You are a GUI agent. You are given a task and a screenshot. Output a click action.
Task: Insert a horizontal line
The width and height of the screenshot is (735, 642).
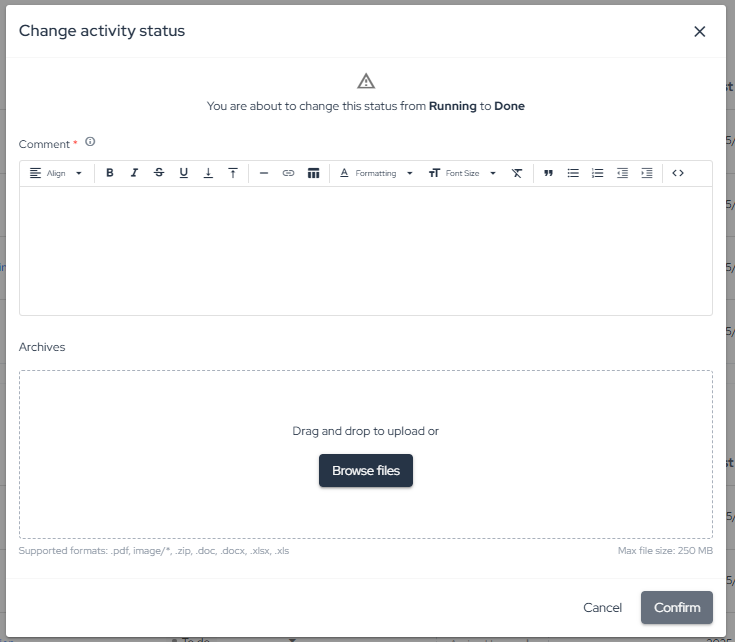(x=264, y=173)
